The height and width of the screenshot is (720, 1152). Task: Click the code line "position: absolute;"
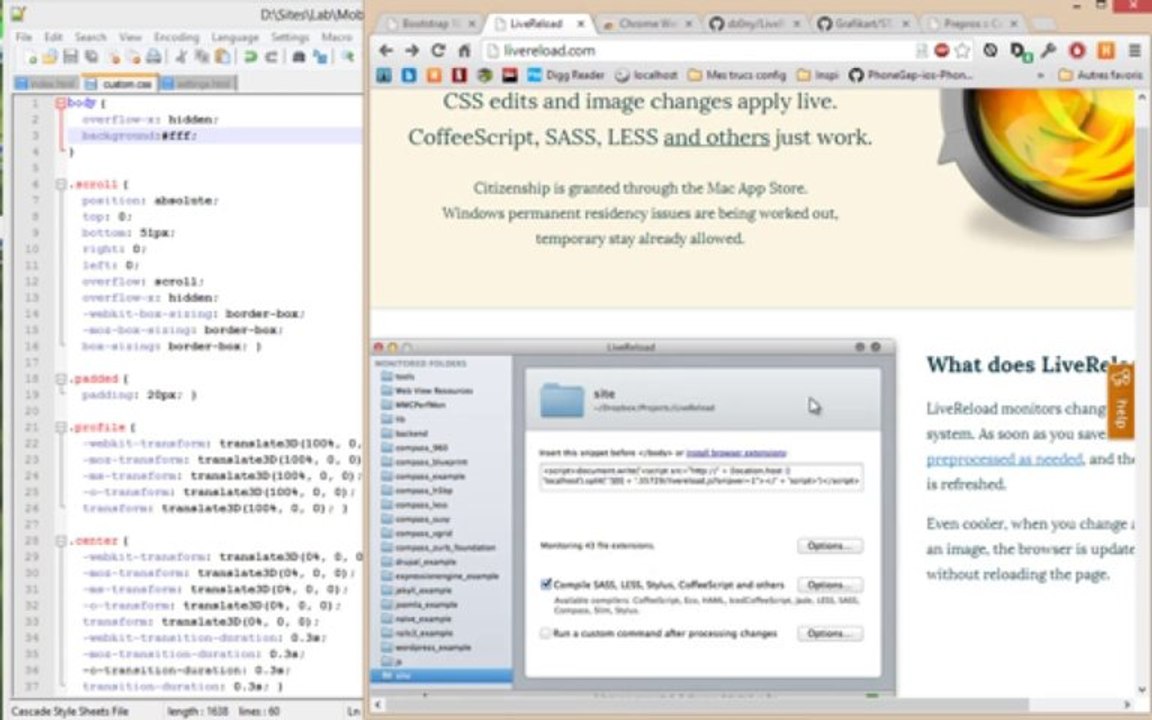click(149, 201)
